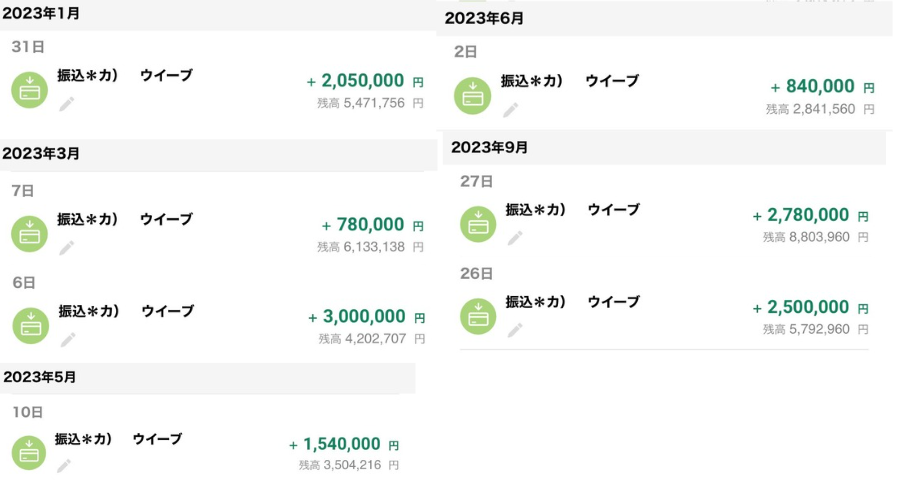
Task: Edit memo for the March 6 transfer
Action: click(67, 339)
